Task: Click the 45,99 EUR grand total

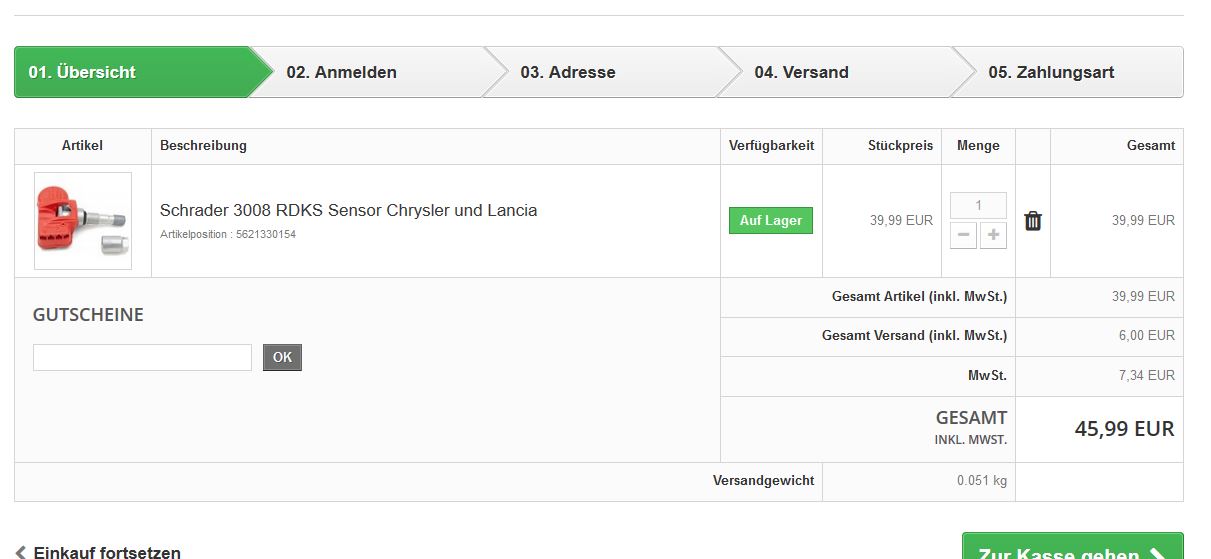Action: coord(1124,429)
